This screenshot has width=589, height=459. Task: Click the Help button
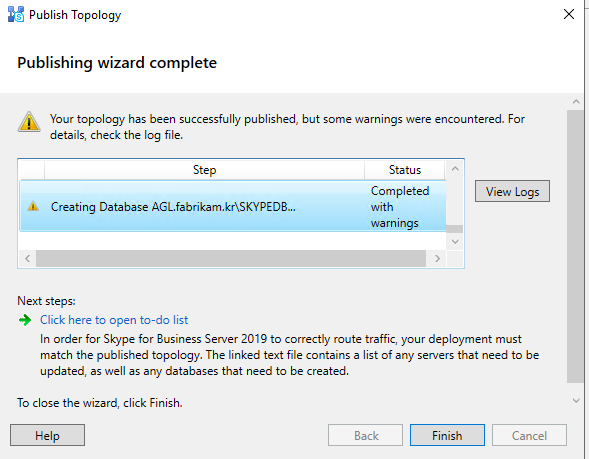pos(47,435)
